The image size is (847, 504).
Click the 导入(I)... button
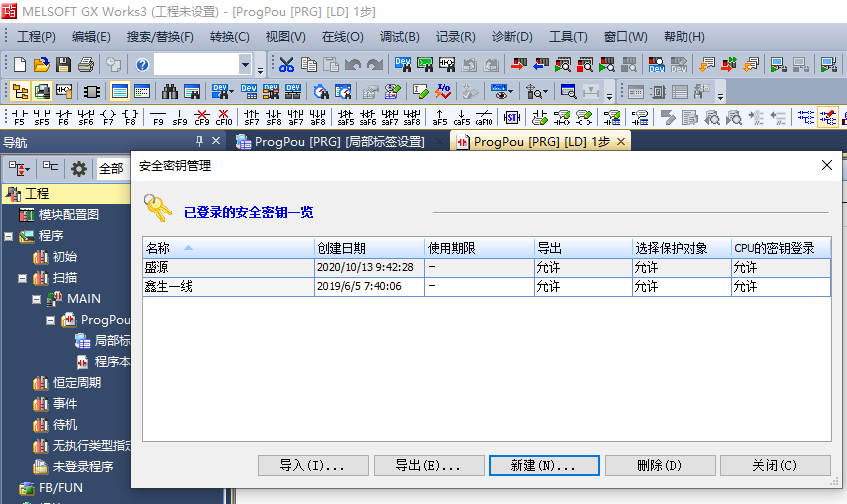[314, 466]
